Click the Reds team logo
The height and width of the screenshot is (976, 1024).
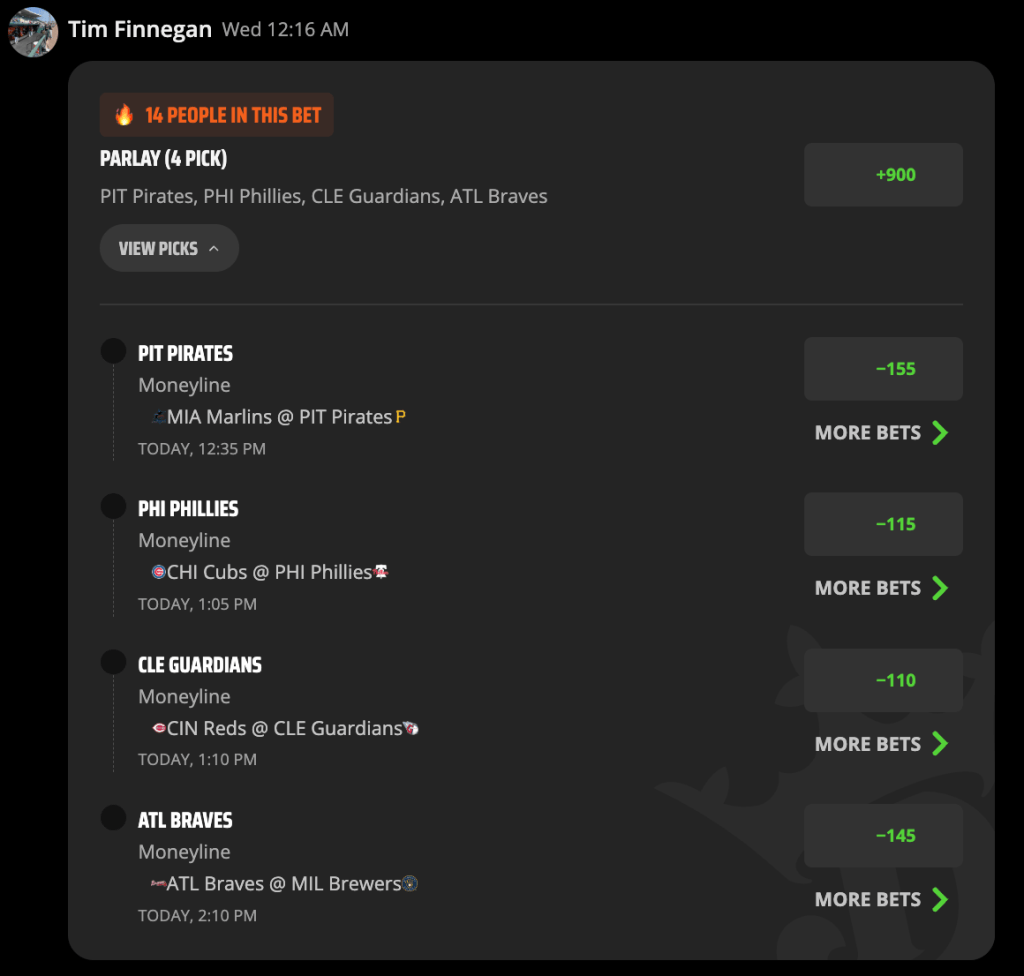point(158,728)
